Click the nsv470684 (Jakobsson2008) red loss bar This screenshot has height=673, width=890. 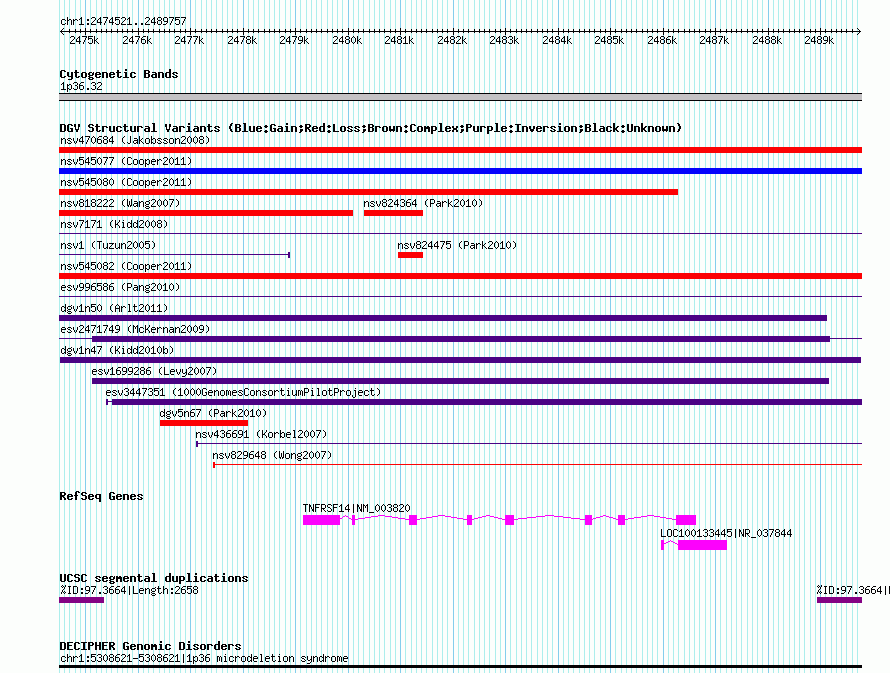pos(460,150)
